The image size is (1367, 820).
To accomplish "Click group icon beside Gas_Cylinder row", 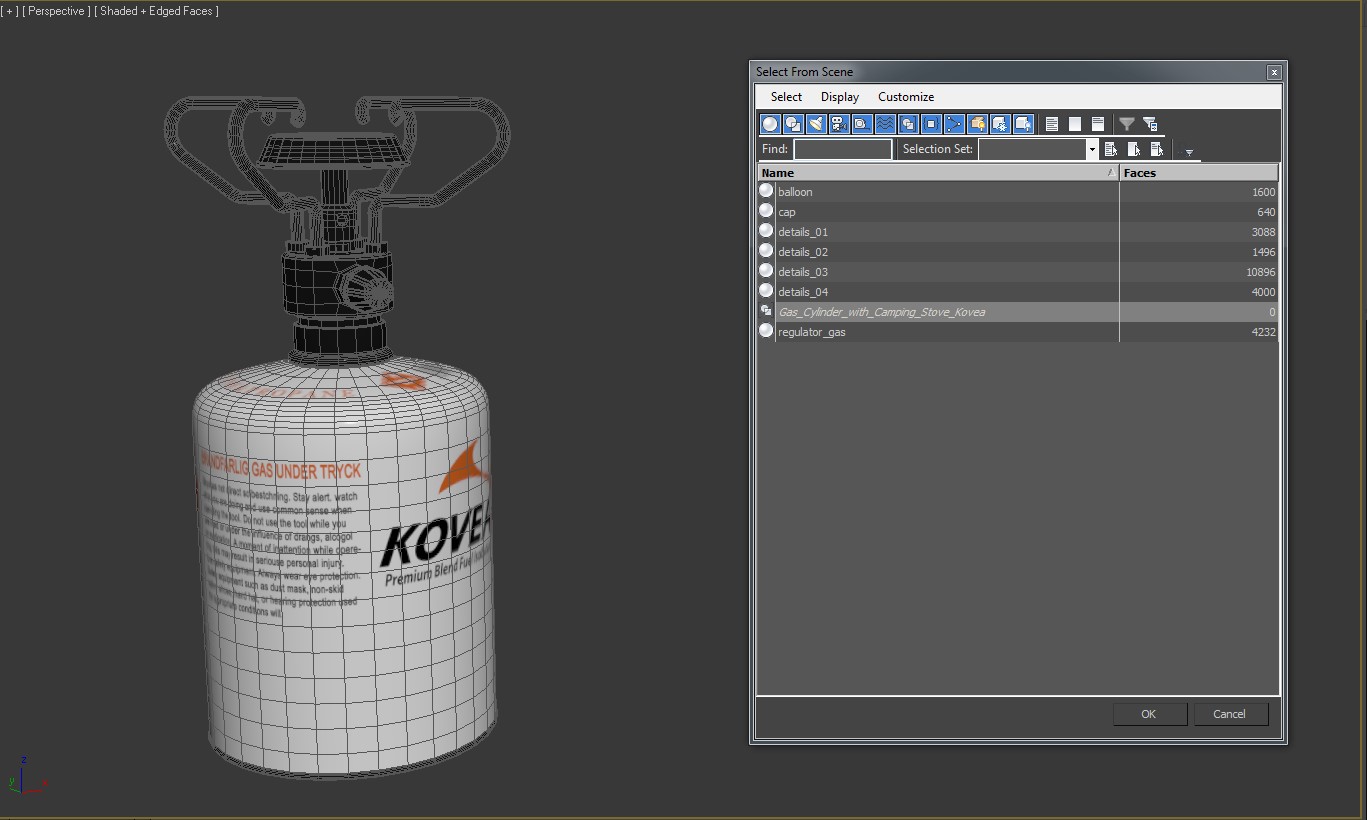I will (766, 311).
